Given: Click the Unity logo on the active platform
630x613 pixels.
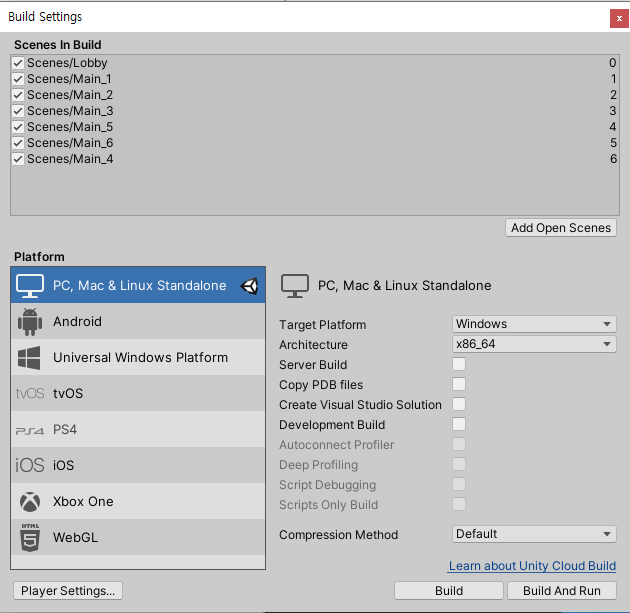Looking at the screenshot, I should (250, 286).
